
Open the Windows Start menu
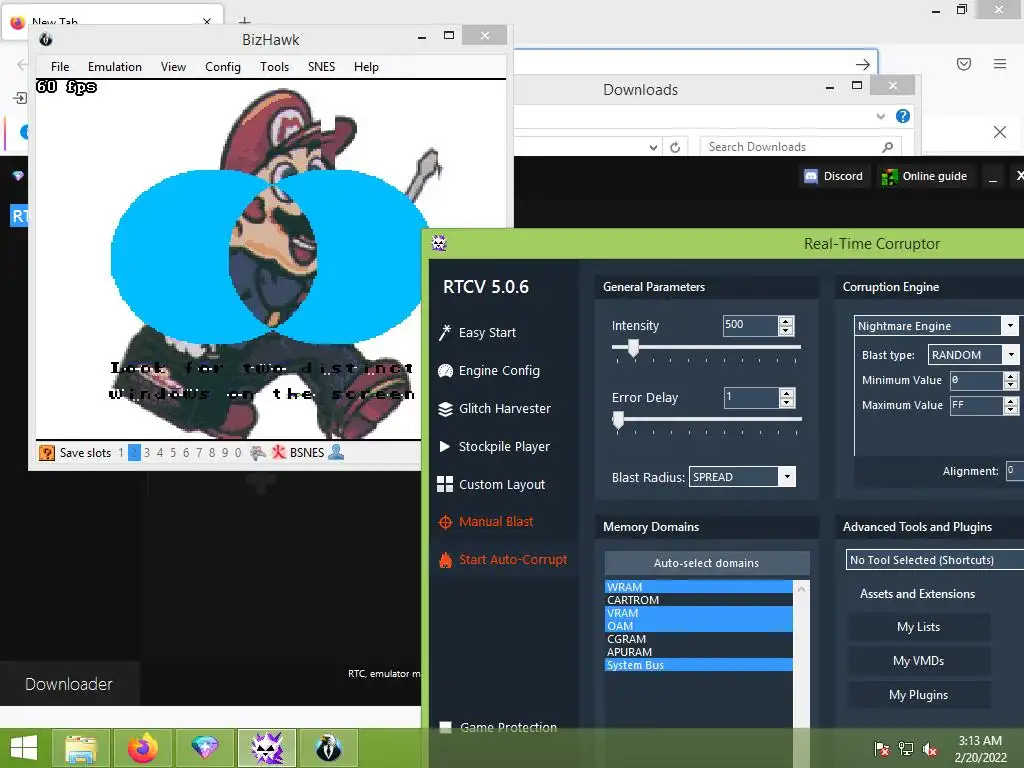(24, 748)
